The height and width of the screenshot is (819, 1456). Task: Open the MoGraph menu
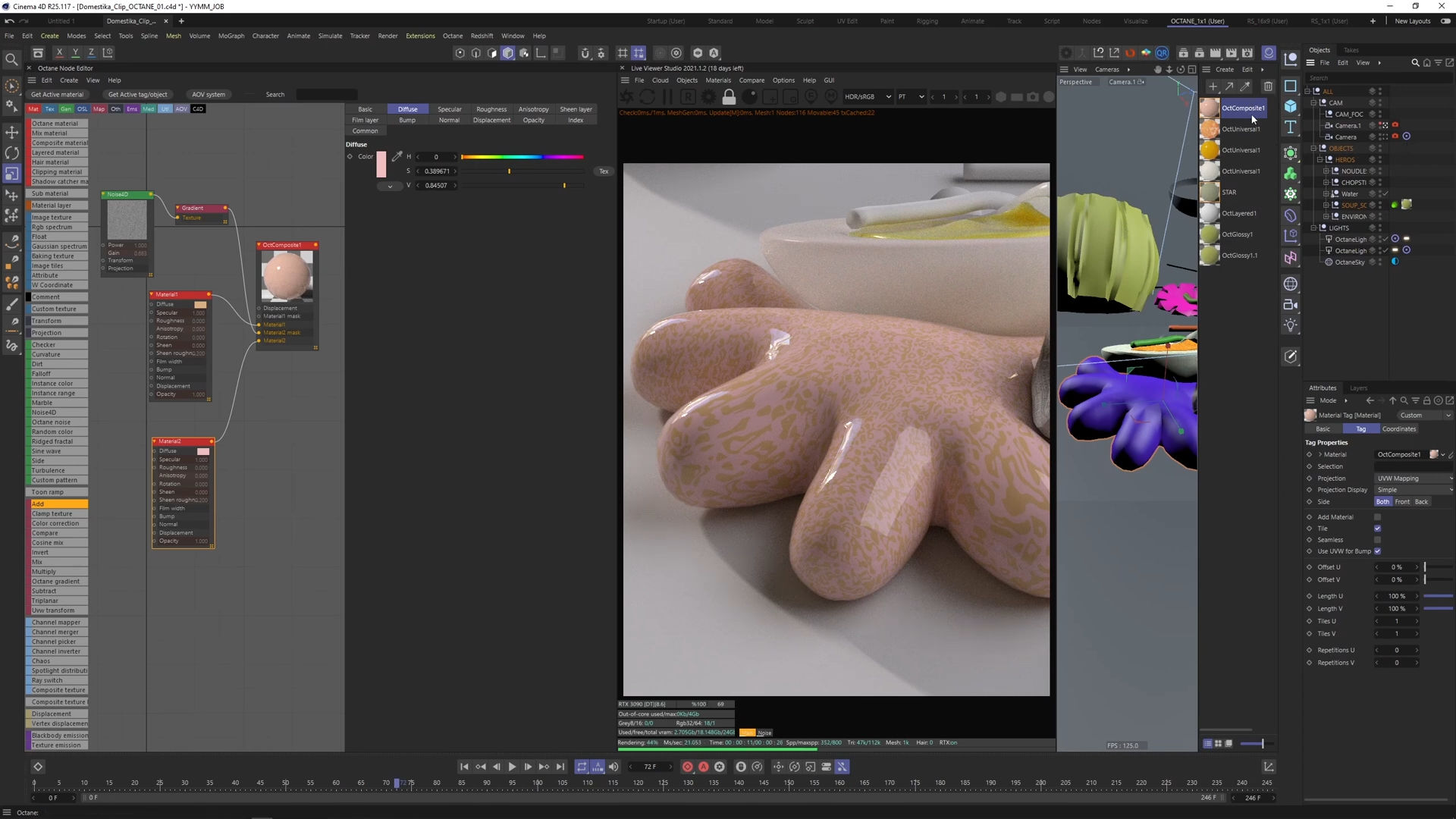pyautogui.click(x=231, y=36)
